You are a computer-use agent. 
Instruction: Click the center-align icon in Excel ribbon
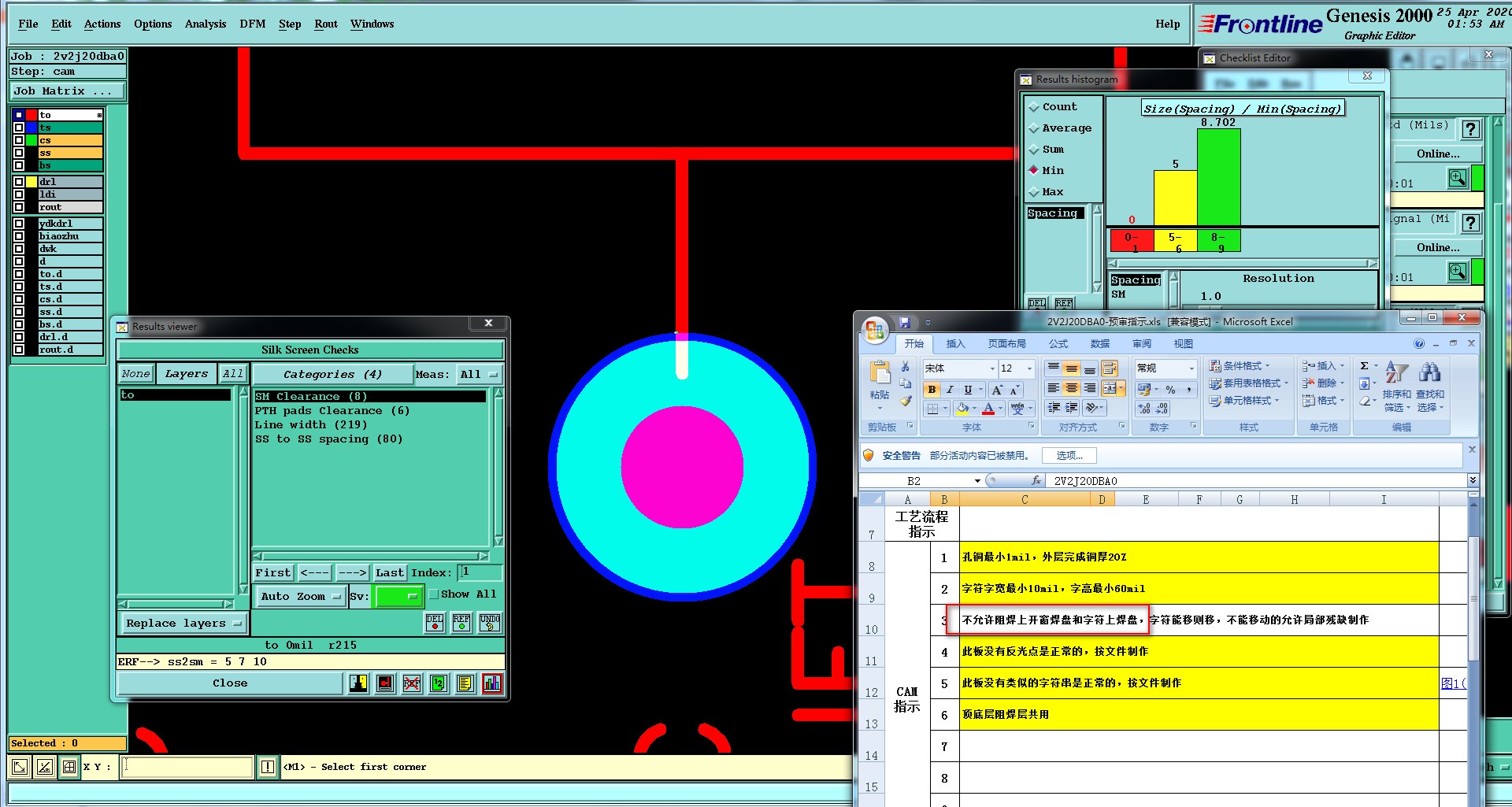pos(1071,388)
